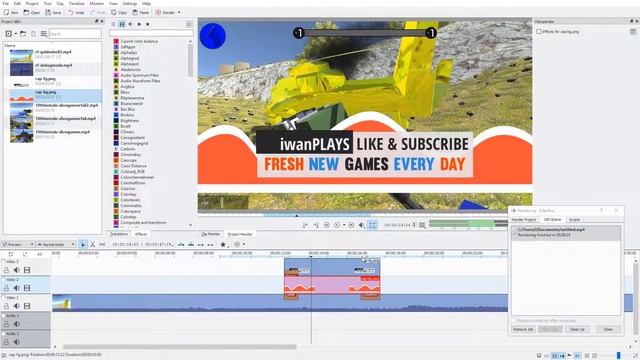Select the 3 point color balance effect
Viewport: 640px width, 360px height.
click(139, 41)
